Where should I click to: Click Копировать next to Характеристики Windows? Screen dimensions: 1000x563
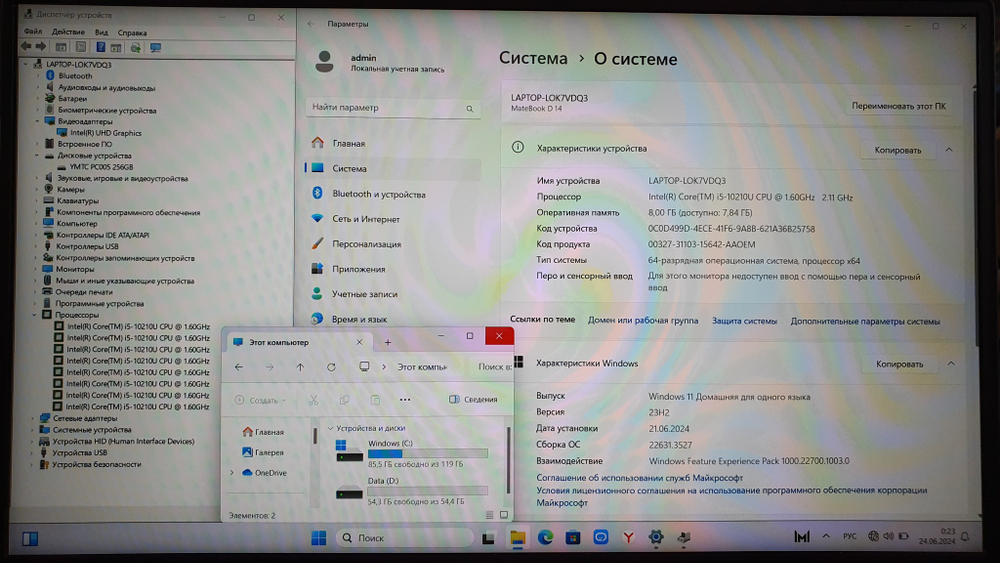point(899,364)
